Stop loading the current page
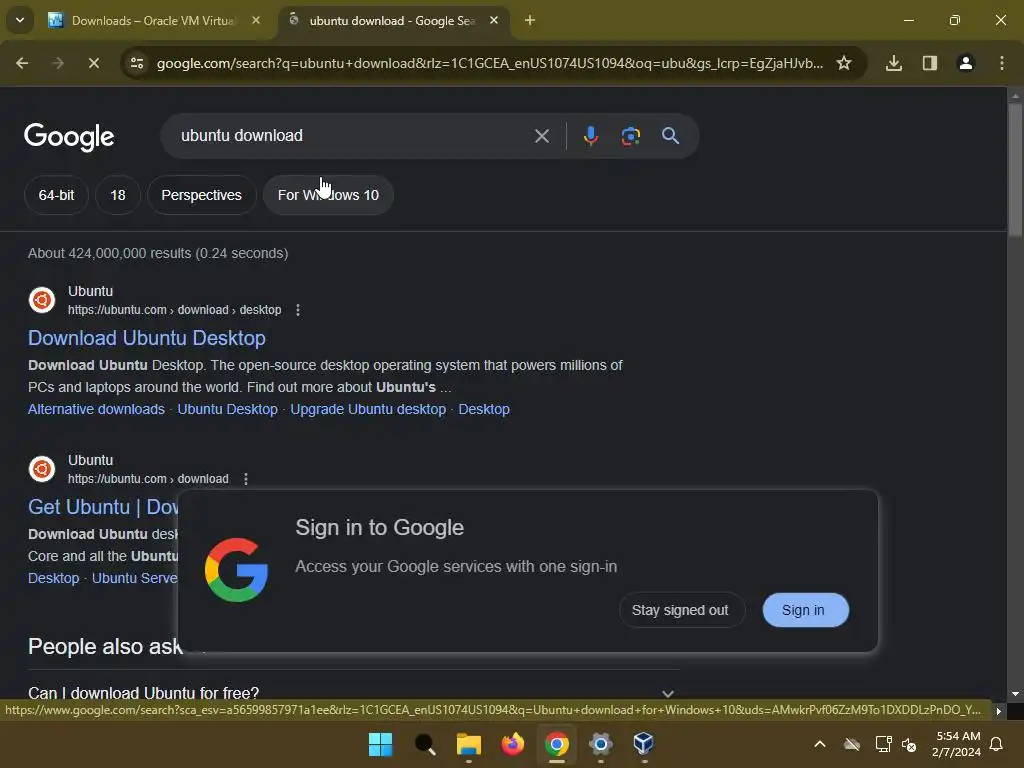Image resolution: width=1024 pixels, height=768 pixels. pyautogui.click(x=93, y=63)
